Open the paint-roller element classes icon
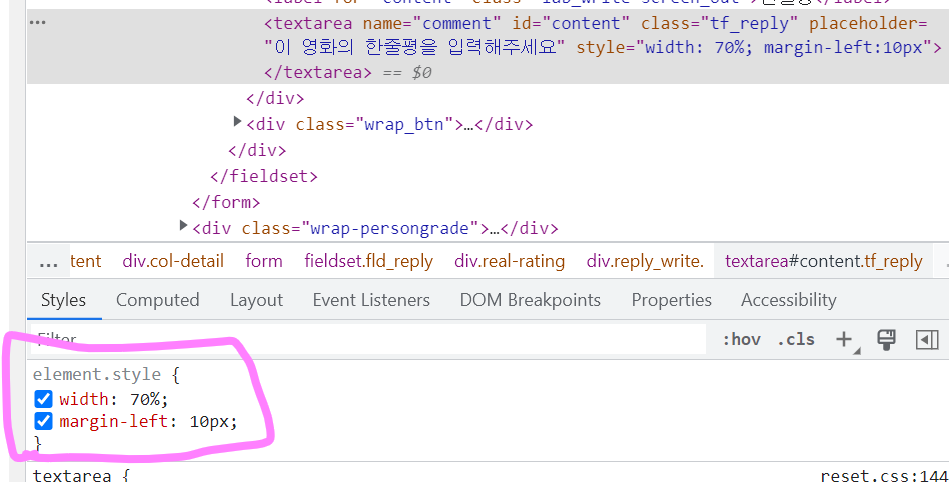This screenshot has height=482, width=949. point(886,340)
